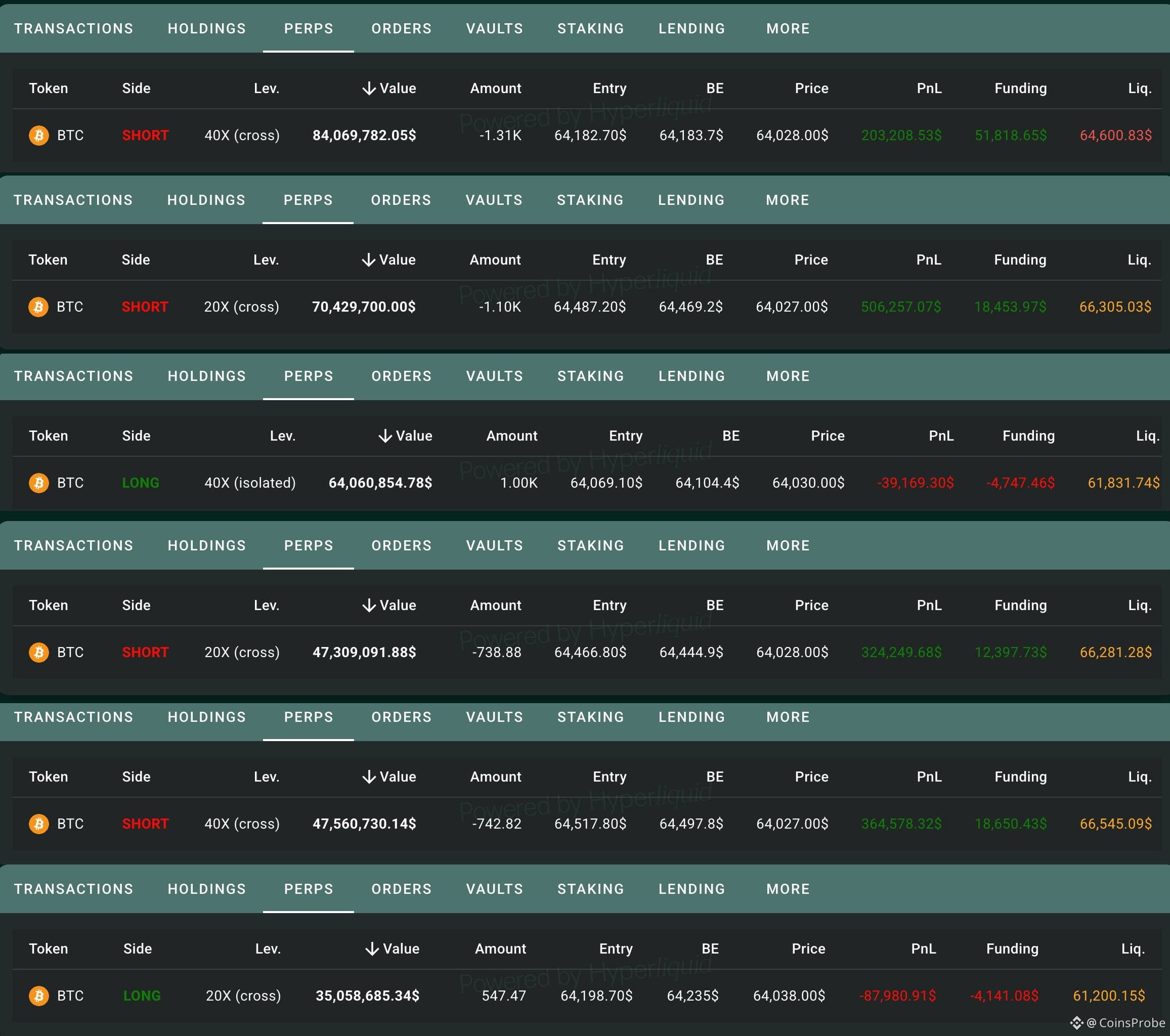Open HOLDINGS tab above the 84,069,782.05$ position

click(x=207, y=29)
